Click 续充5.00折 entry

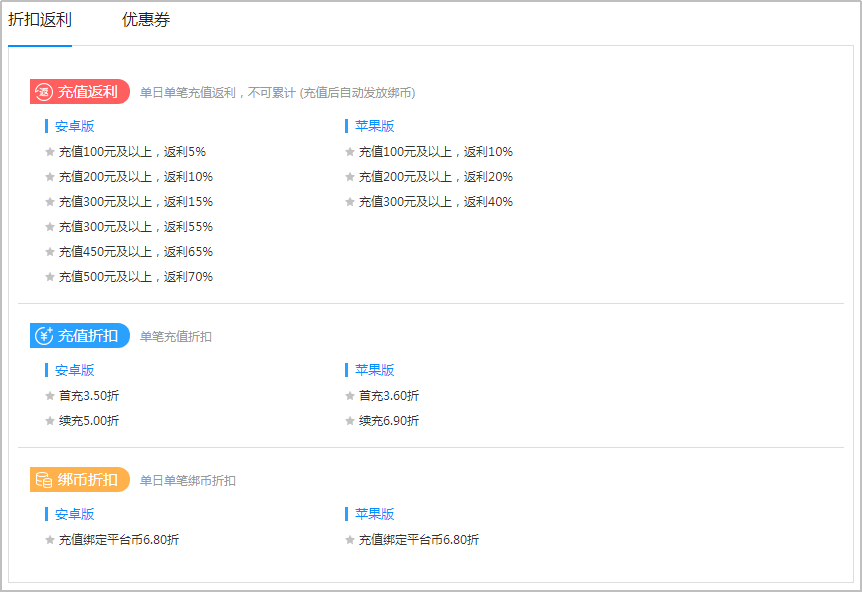(x=89, y=421)
